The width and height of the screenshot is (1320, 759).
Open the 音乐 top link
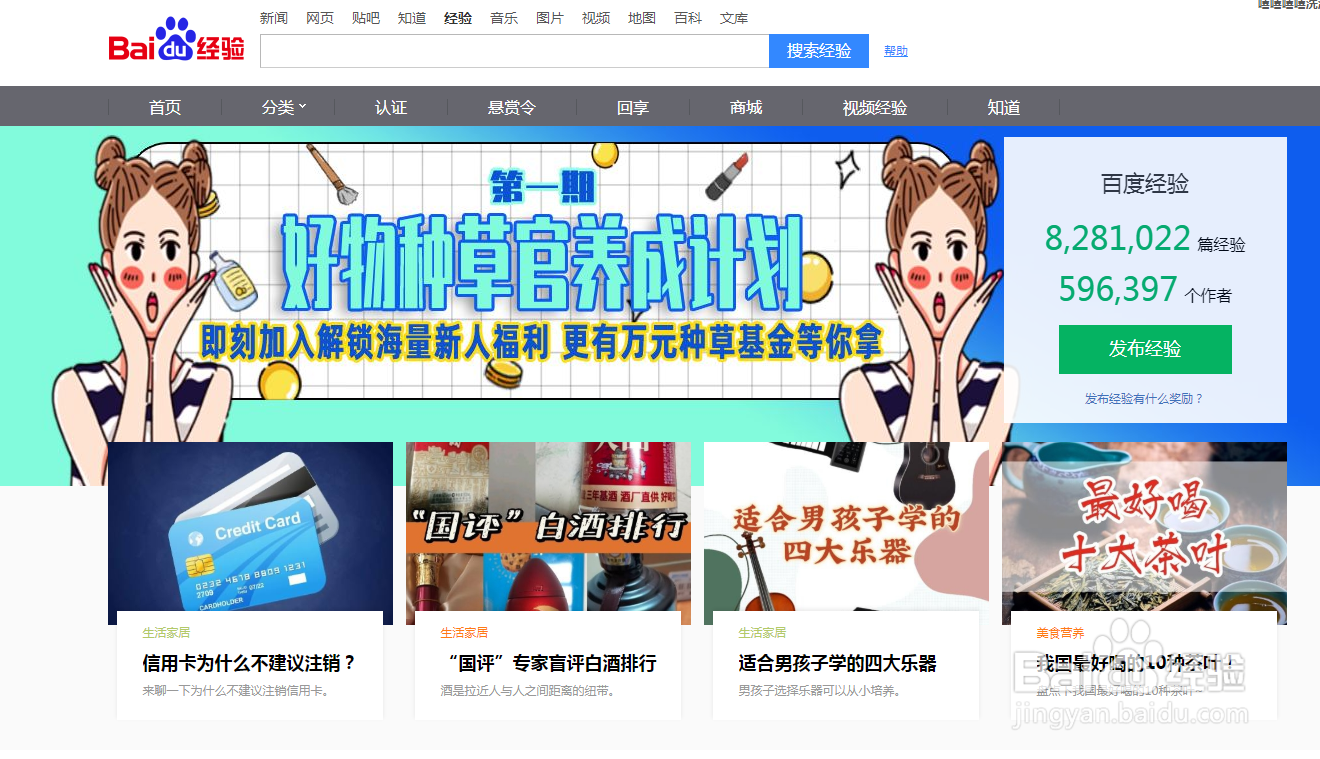504,18
